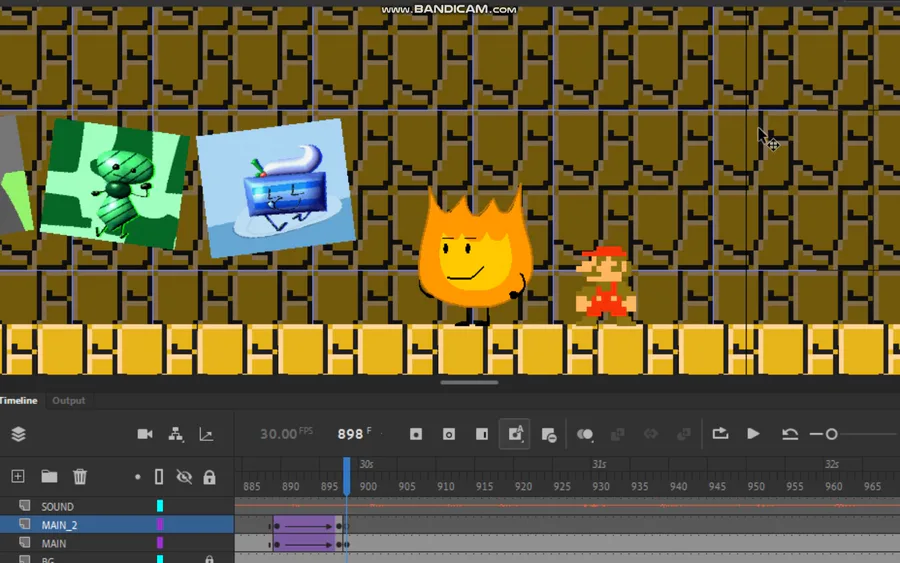Screen dimensions: 900x563
Task: Toggle show all layers as outlines
Action: [159, 477]
